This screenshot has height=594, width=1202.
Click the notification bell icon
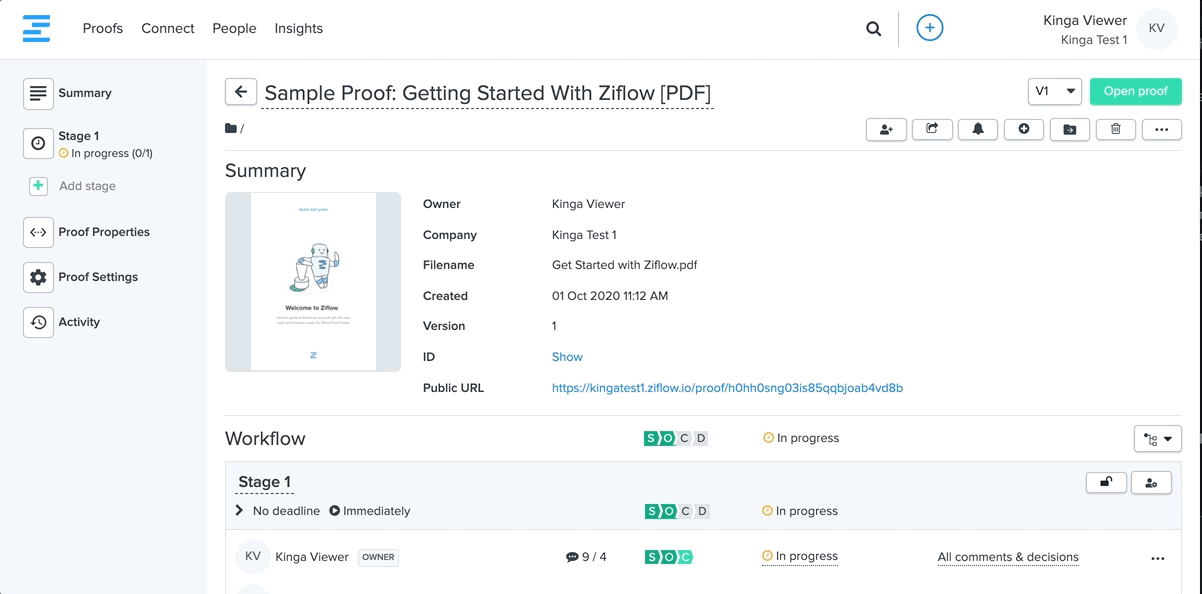pyautogui.click(x=978, y=129)
